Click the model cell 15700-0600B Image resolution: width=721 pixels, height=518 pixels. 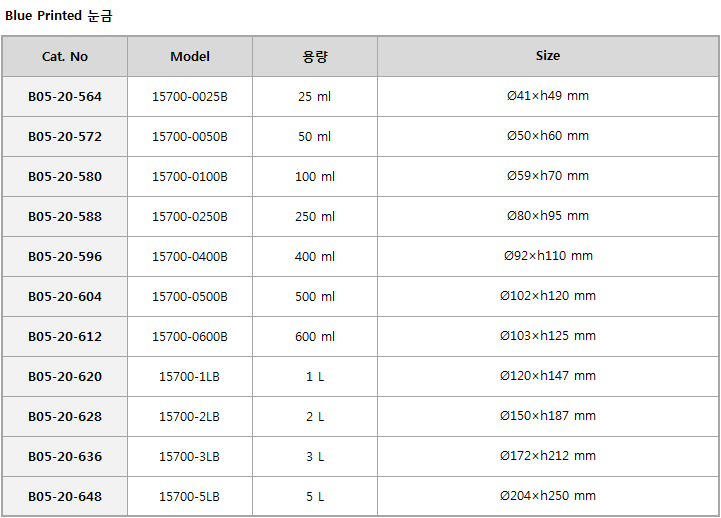tap(190, 336)
